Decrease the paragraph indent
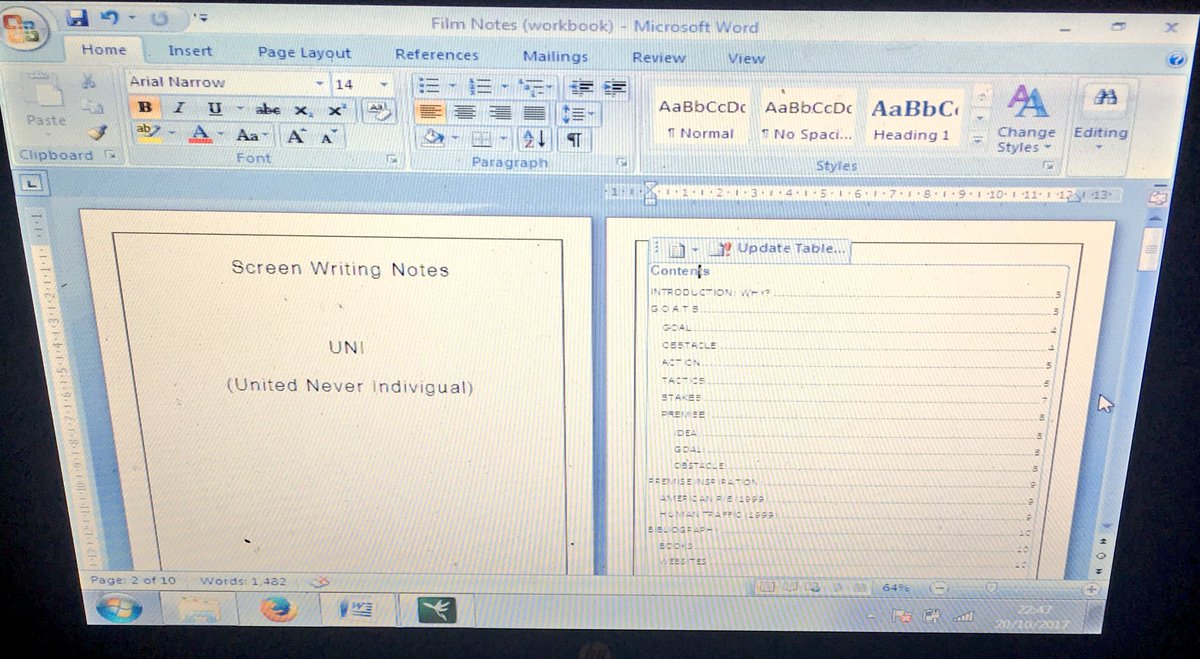The image size is (1200, 659). coord(581,86)
